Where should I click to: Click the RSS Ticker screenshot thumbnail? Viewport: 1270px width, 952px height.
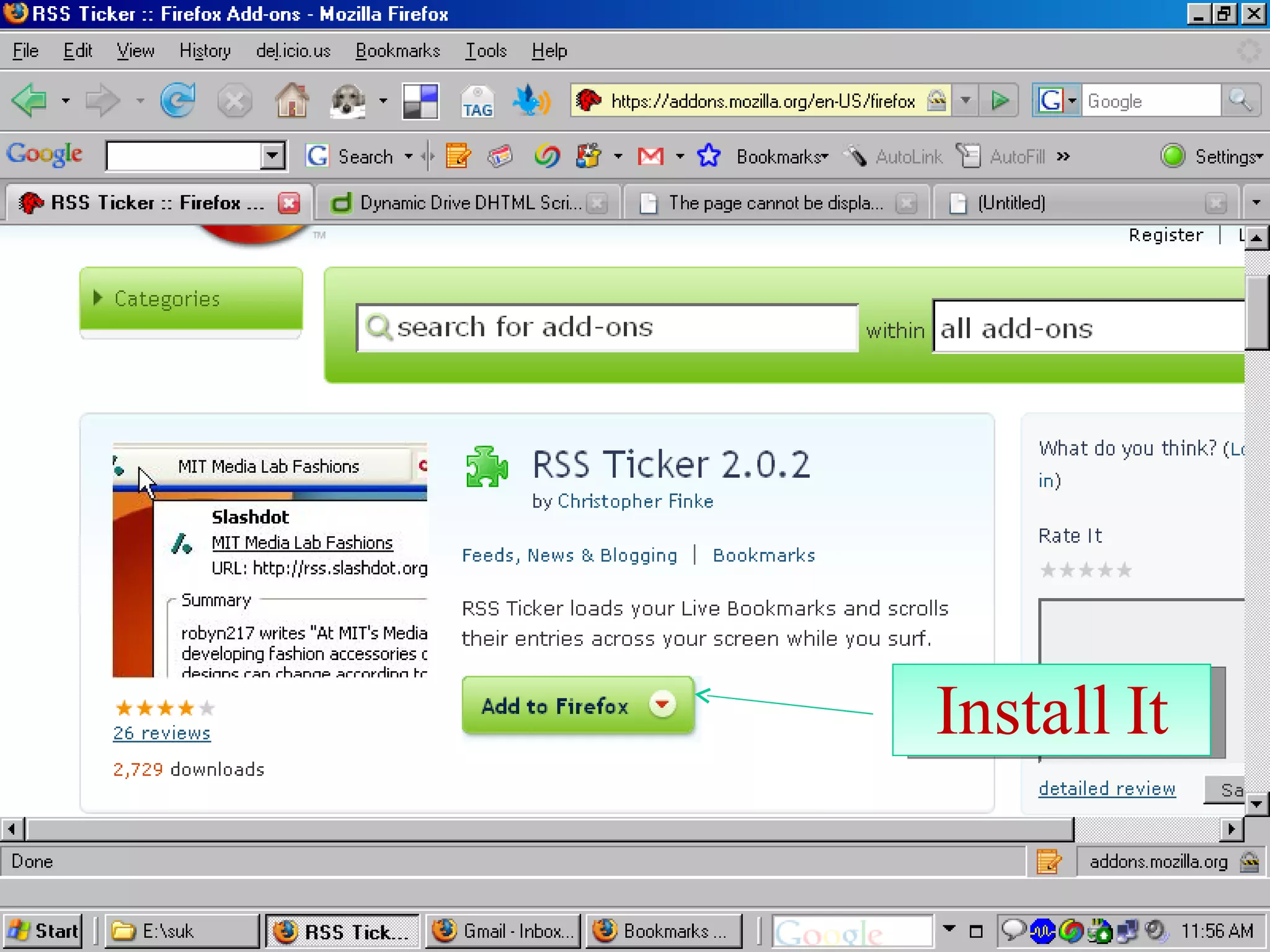(270, 560)
